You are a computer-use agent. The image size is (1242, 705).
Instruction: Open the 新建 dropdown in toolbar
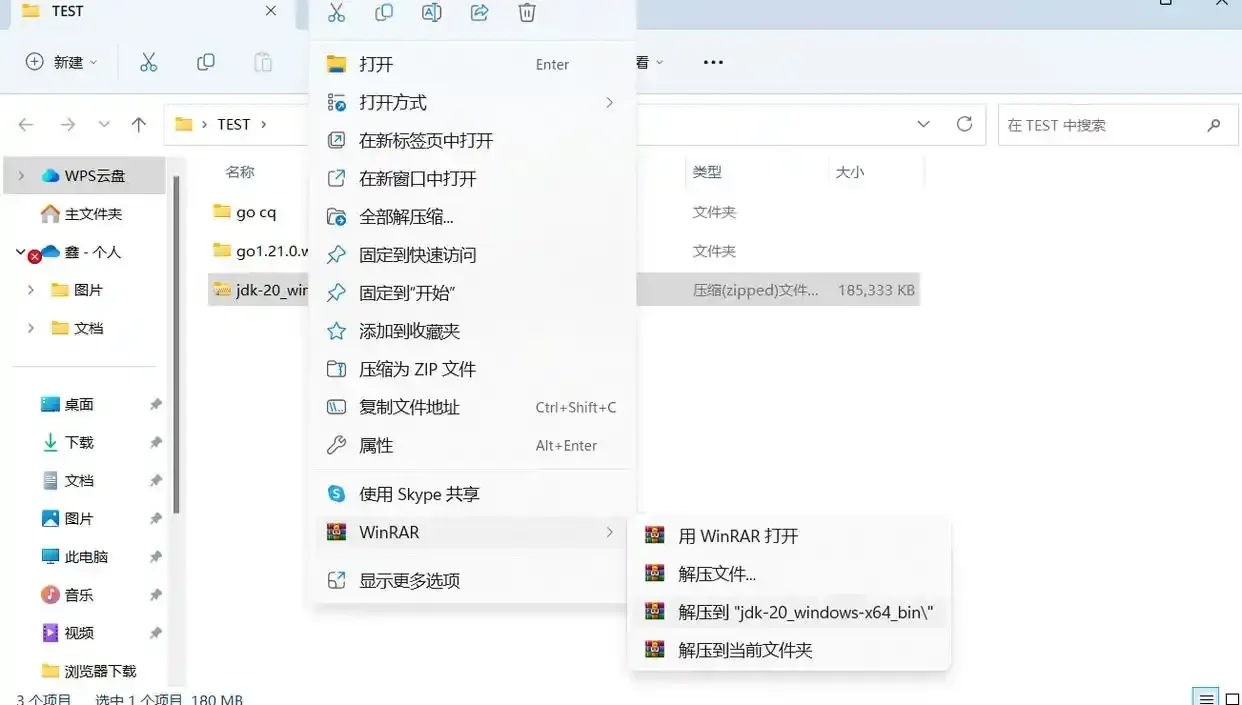click(x=62, y=62)
